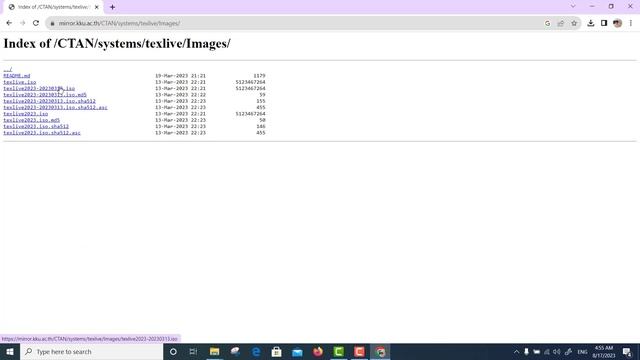Open green Camtasia icon in taskbar
The image size is (640, 360).
[339, 351]
